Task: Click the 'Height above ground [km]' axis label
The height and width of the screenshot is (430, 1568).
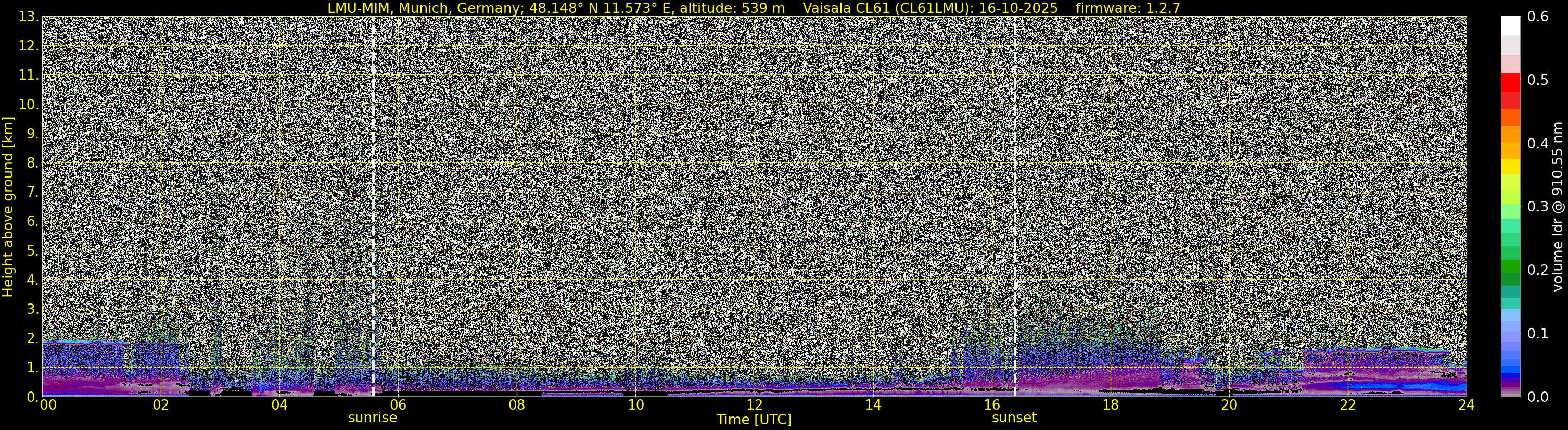Action: (8, 207)
